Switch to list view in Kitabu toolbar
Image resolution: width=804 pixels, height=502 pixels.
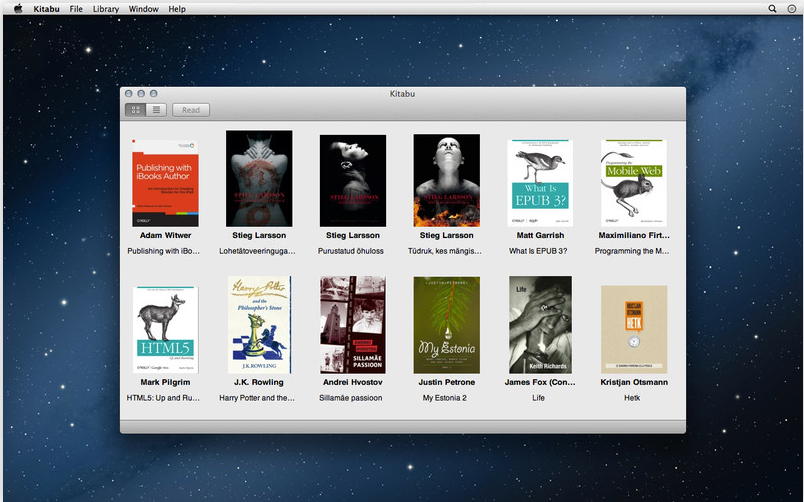pos(156,110)
